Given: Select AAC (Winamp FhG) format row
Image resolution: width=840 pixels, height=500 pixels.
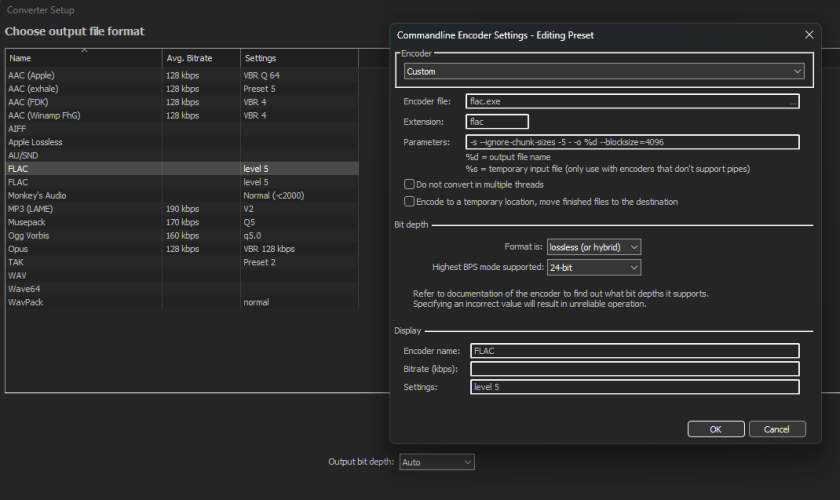Looking at the screenshot, I should tap(182, 116).
